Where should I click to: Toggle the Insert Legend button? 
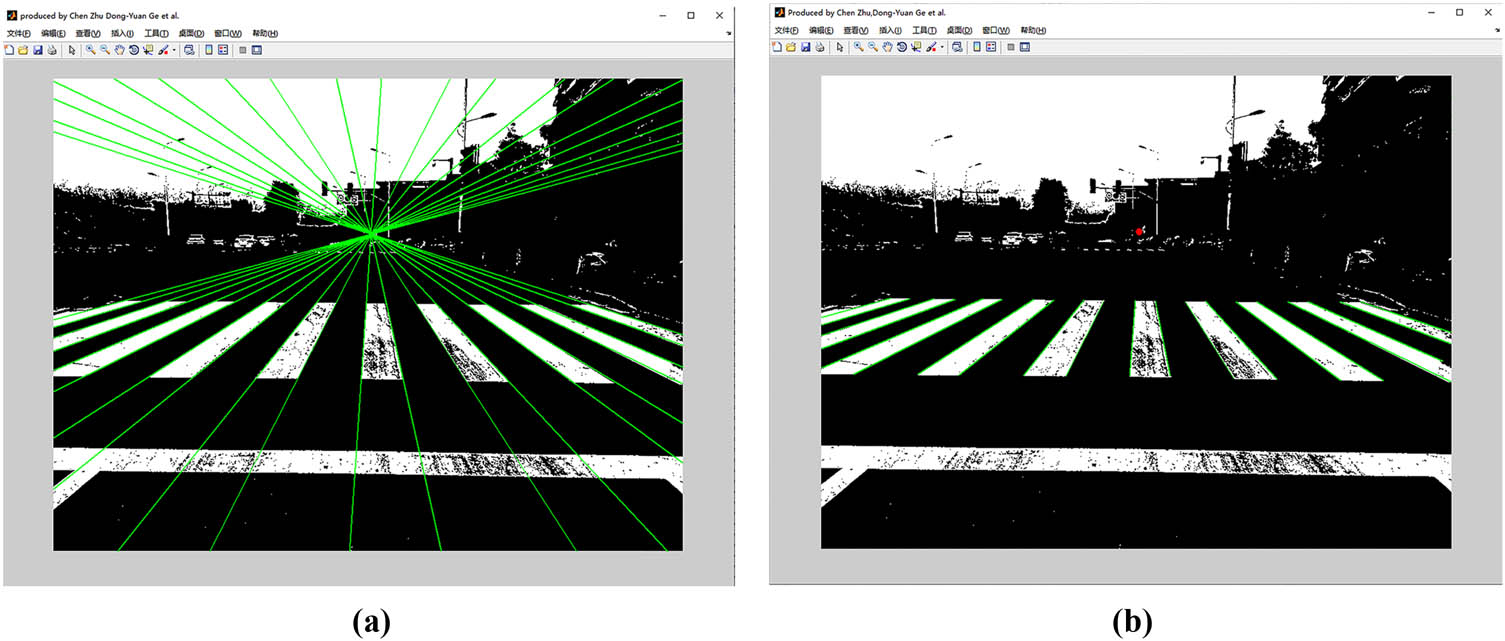tap(223, 50)
